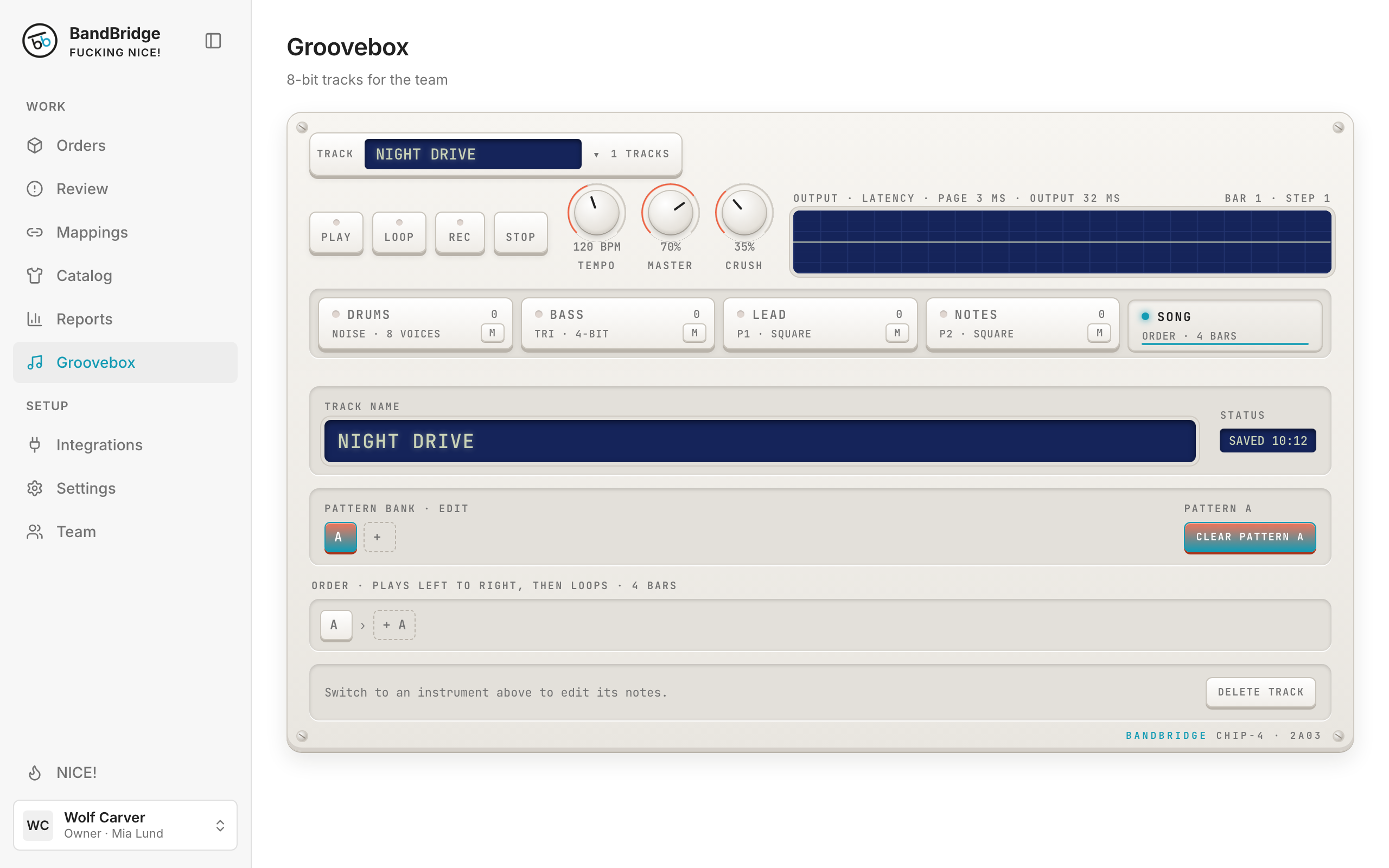Viewport: 1389px width, 868px height.
Task: Mute the DRUMS channel
Action: tap(493, 333)
